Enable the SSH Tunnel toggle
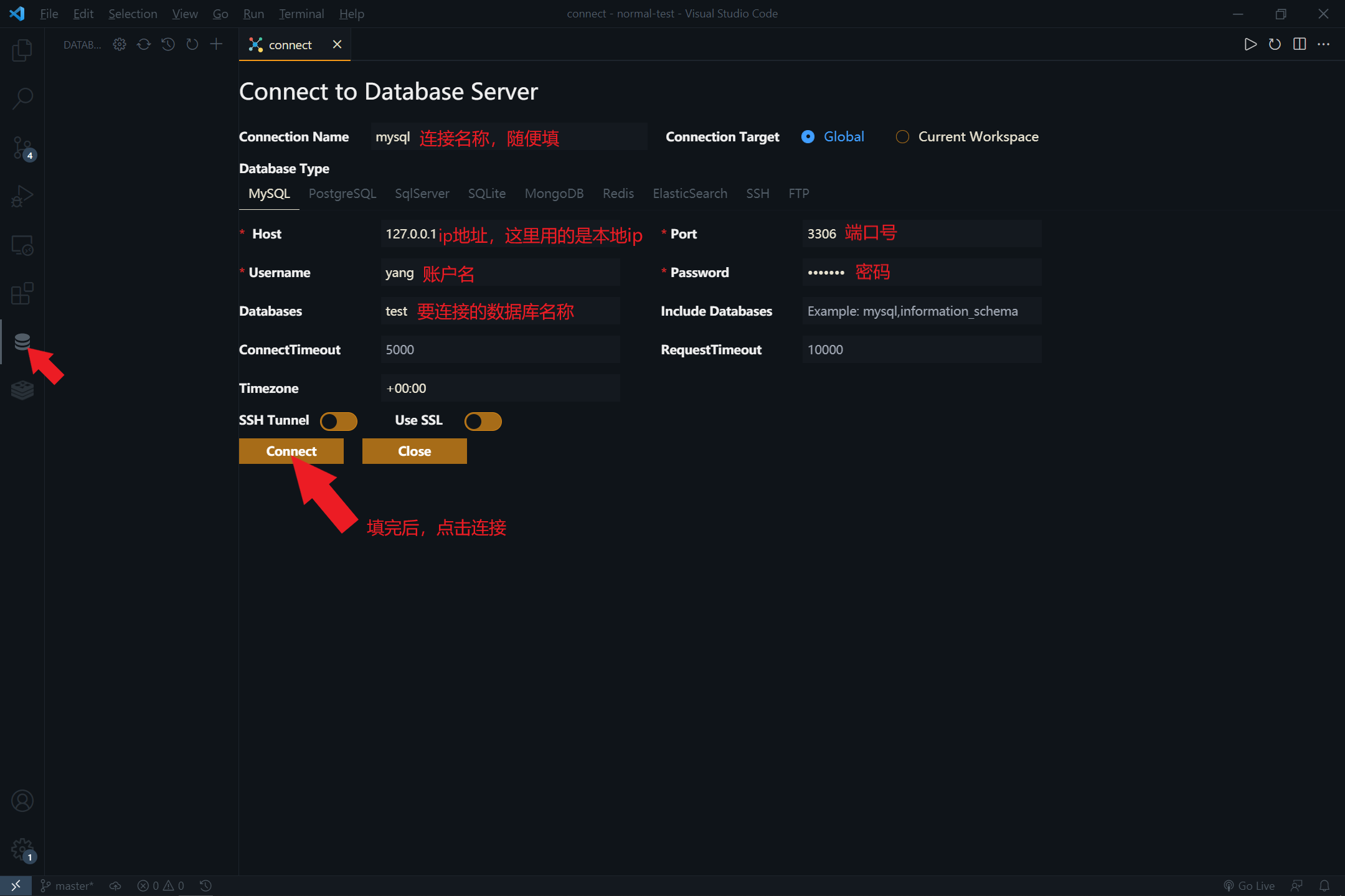Viewport: 1345px width, 896px height. (x=338, y=421)
